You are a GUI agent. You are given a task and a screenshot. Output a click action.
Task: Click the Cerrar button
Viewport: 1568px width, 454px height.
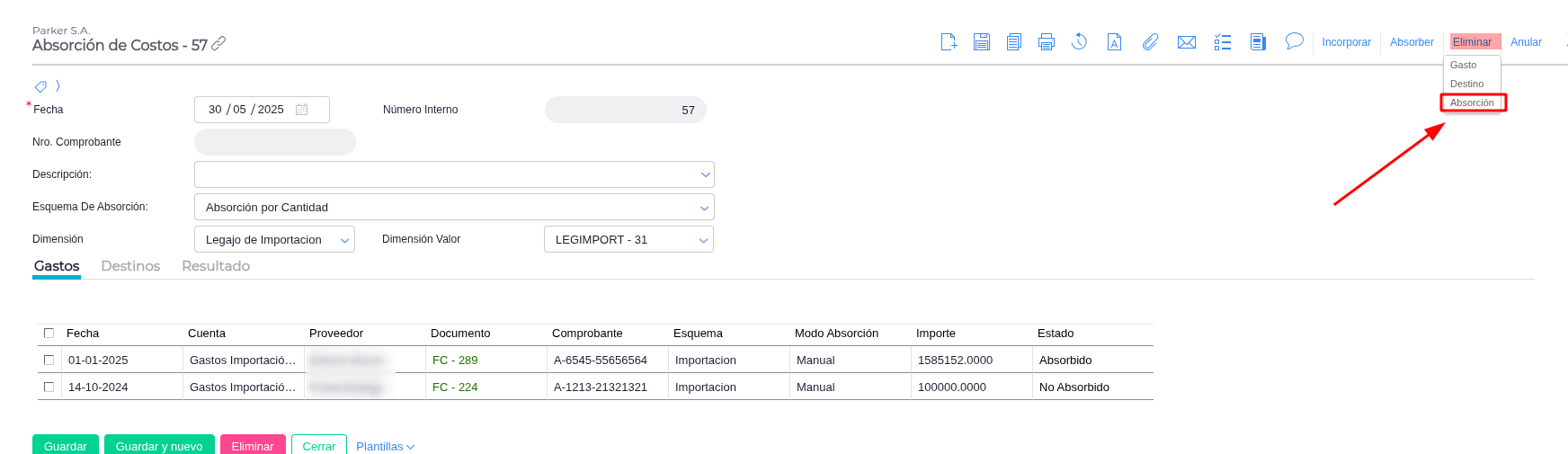(x=319, y=445)
